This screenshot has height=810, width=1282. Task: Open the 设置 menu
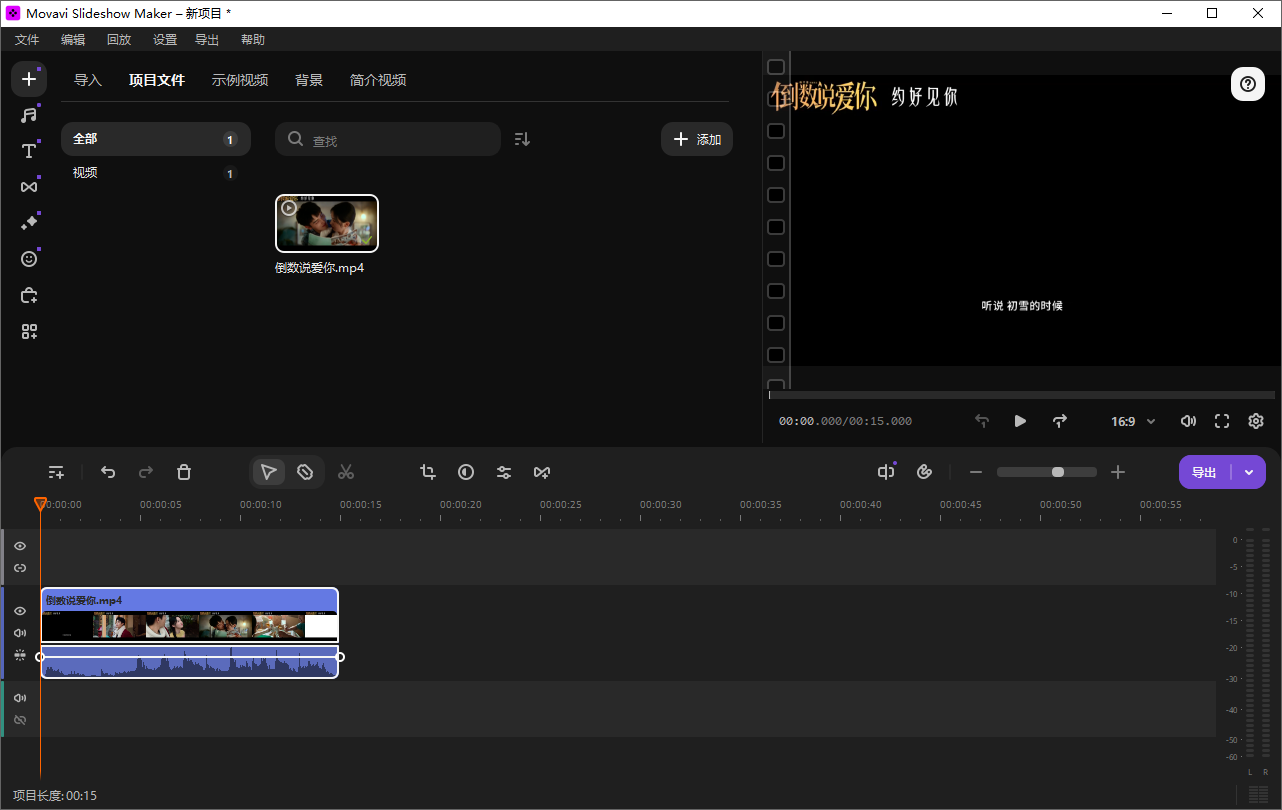(165, 40)
